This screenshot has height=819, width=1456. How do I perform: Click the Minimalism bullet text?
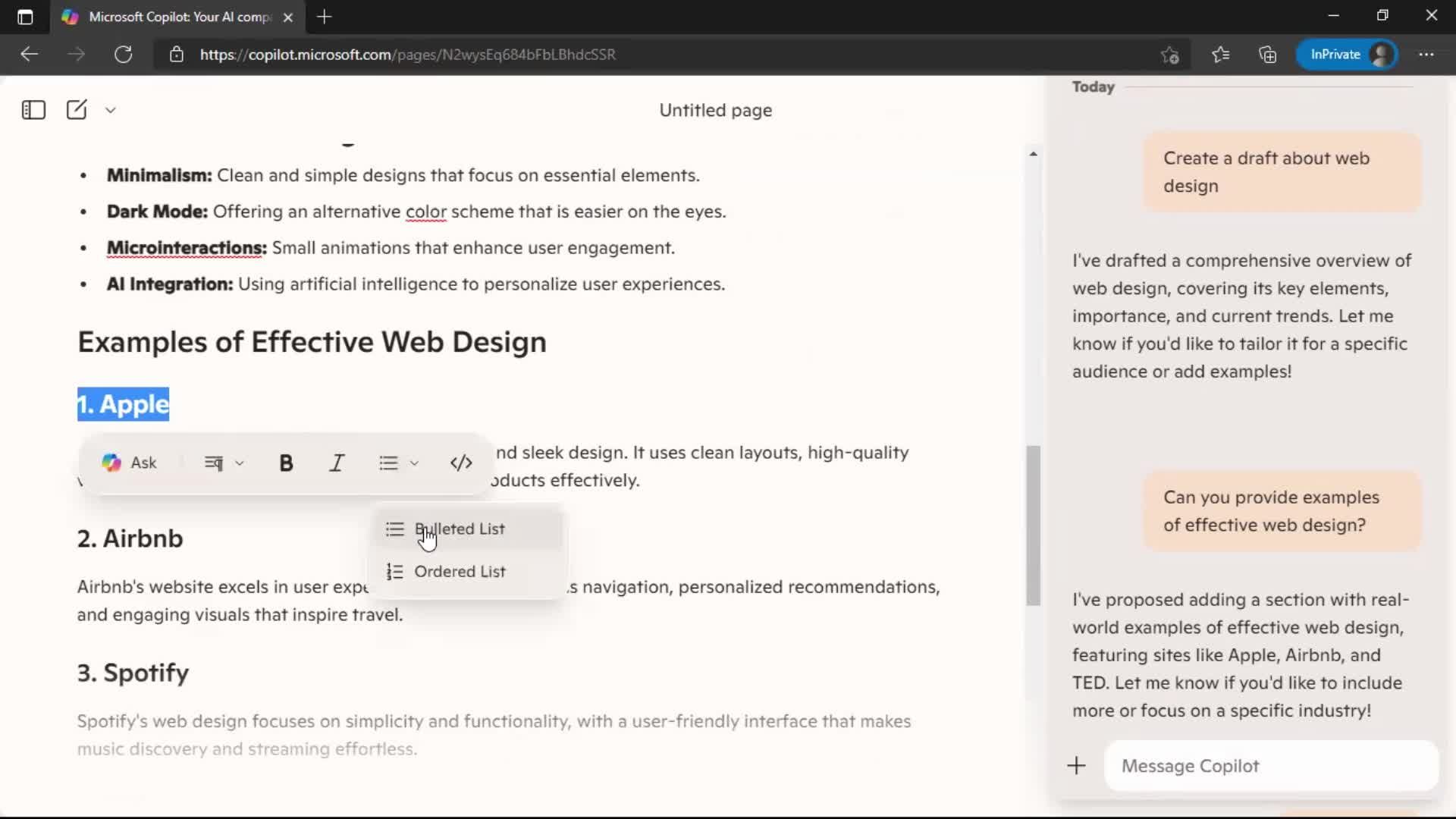point(403,175)
